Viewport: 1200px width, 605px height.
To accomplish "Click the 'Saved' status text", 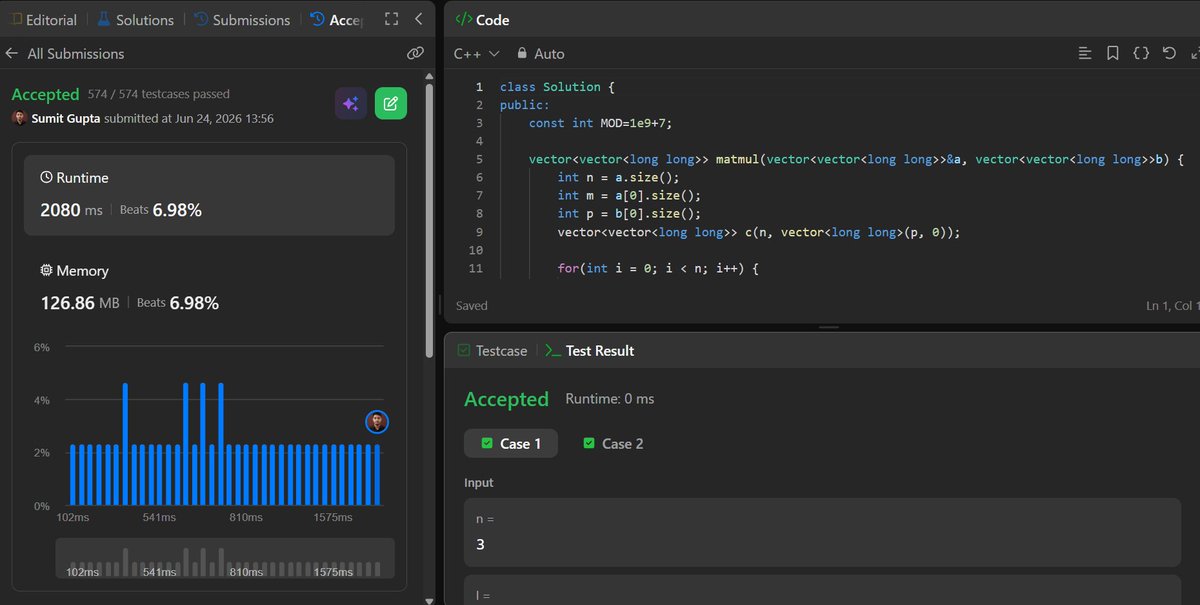I will coord(472,305).
